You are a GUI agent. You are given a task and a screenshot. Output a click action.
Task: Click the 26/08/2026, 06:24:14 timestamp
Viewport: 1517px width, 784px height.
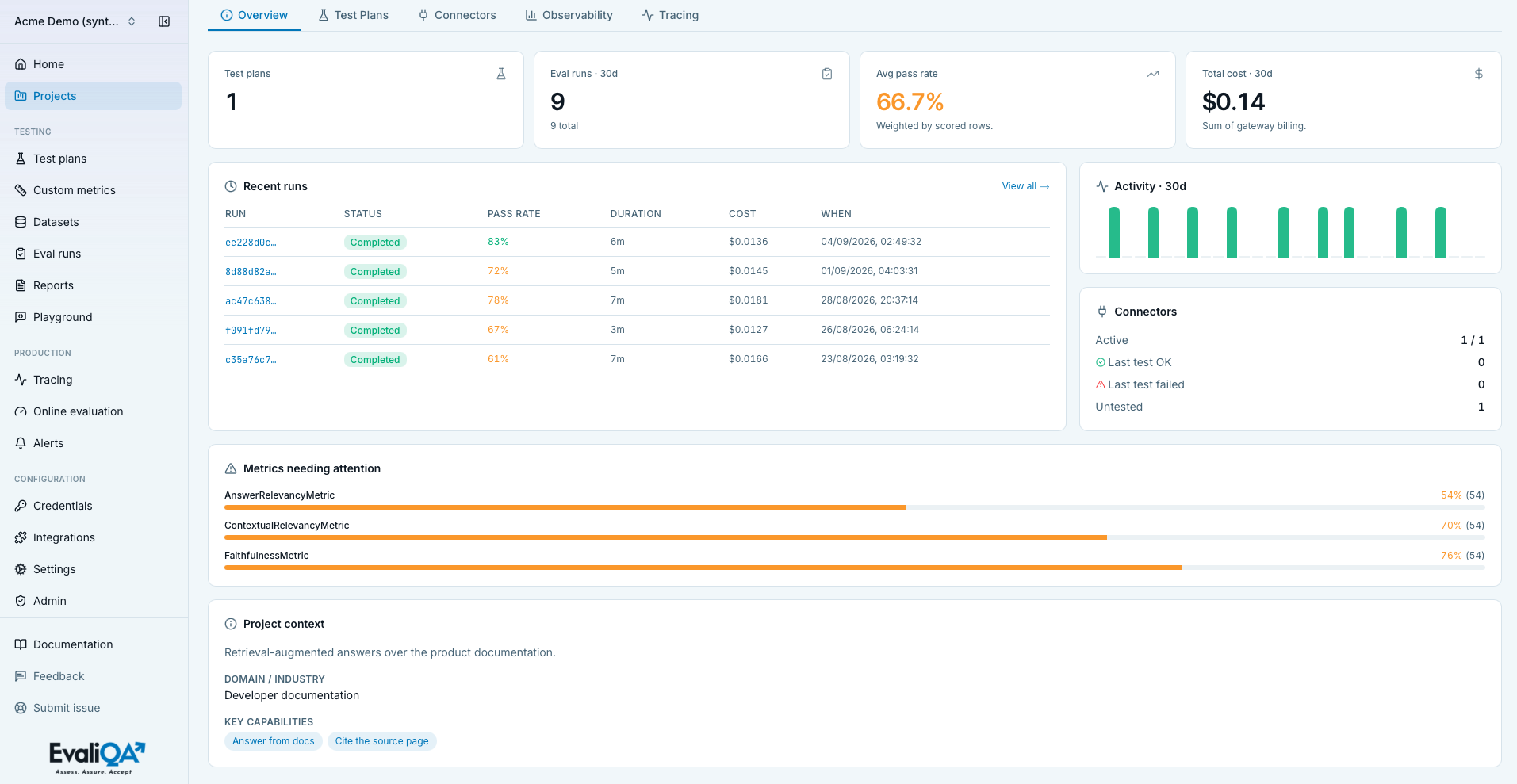[870, 330]
